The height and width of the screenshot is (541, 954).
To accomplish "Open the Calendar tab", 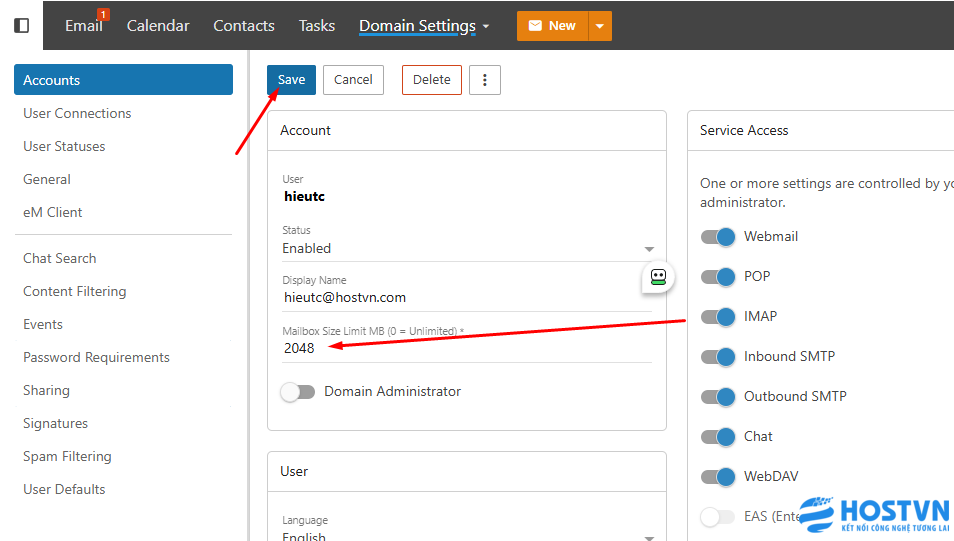I will pos(158,26).
